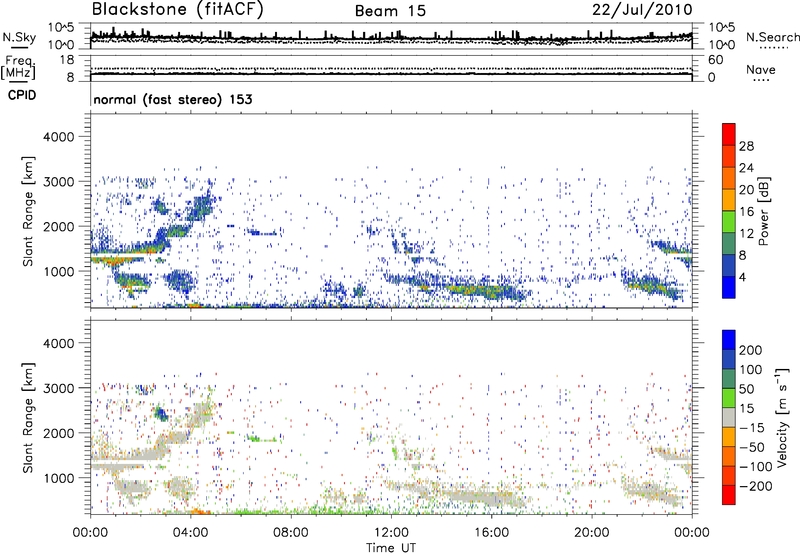Select the "Power [dB]" colorbar title
The width and height of the screenshot is (800, 554).
(763, 211)
